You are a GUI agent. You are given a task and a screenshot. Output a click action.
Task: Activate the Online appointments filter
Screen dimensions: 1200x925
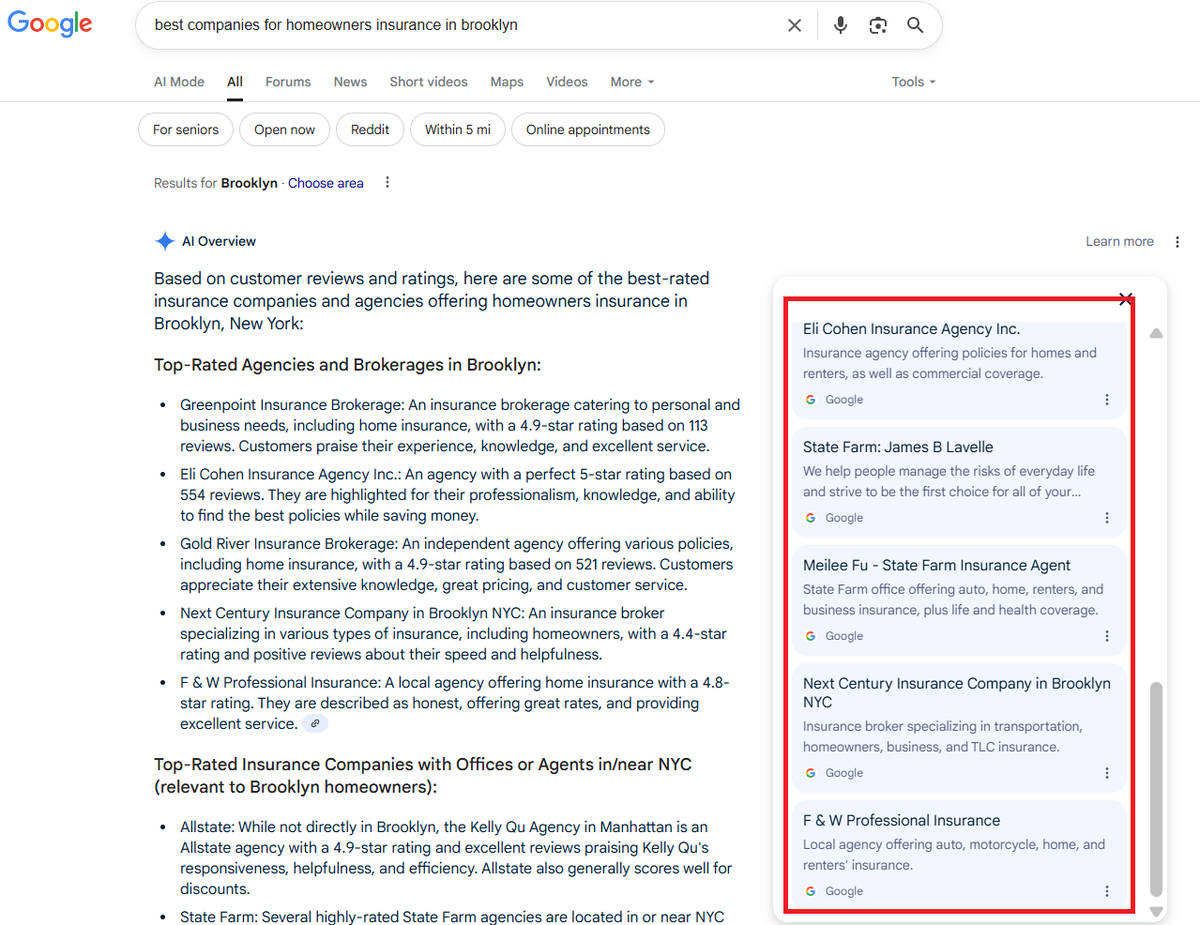588,129
